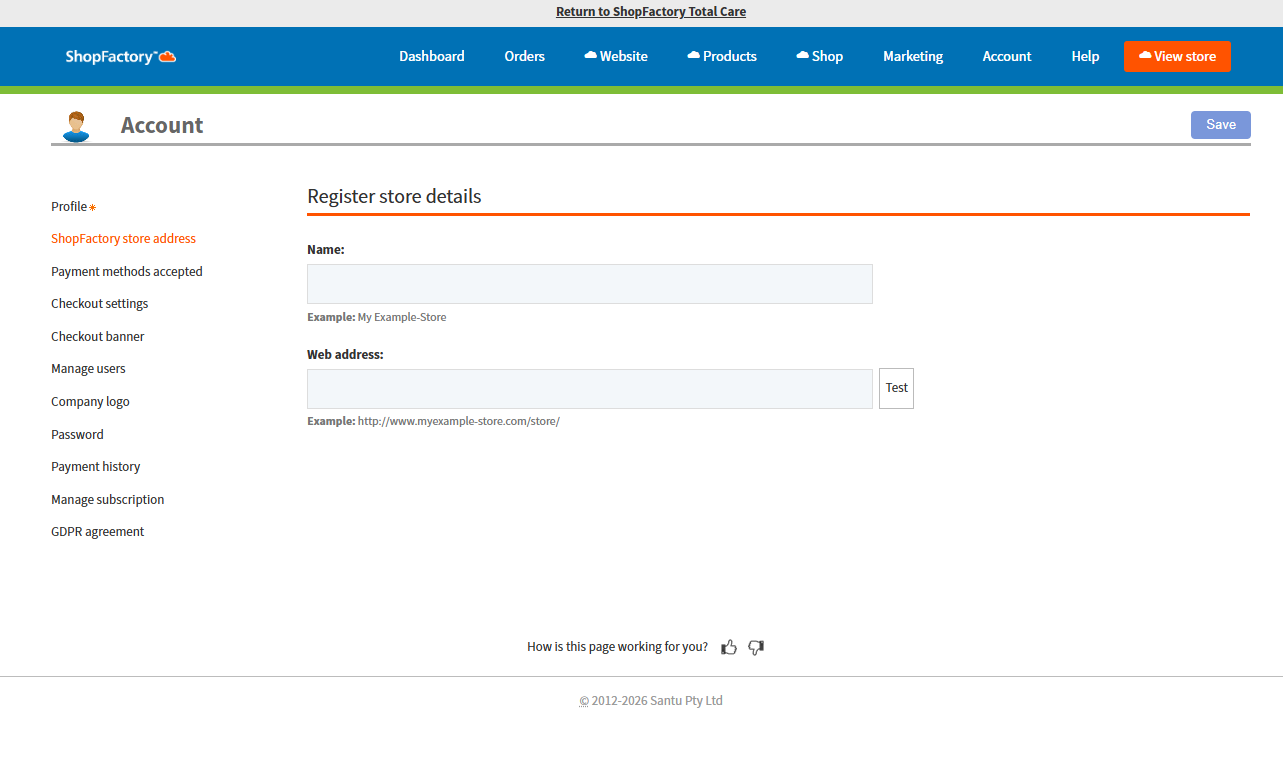Open the Orders section
The height and width of the screenshot is (763, 1283).
point(524,57)
